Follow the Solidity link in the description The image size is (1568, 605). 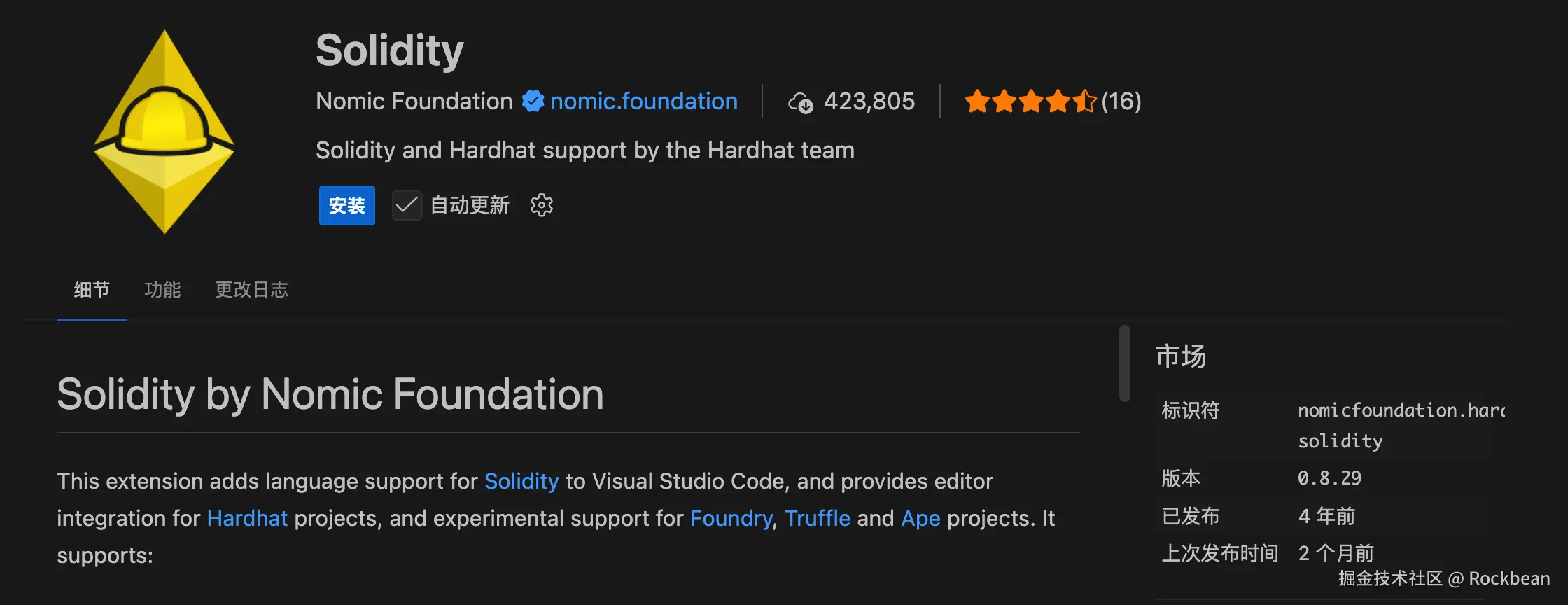pyautogui.click(x=521, y=481)
